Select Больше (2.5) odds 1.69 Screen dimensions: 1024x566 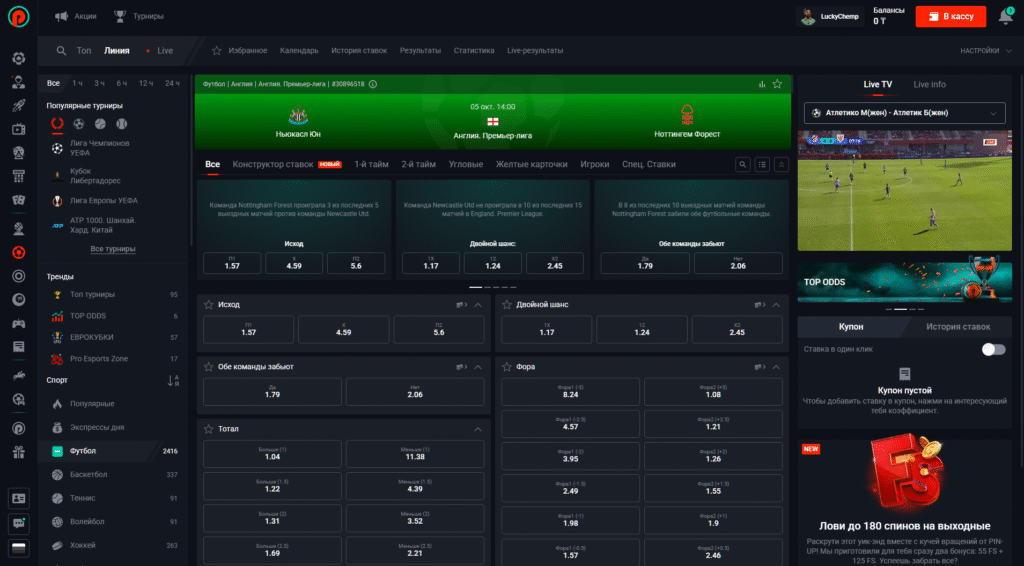[272, 550]
